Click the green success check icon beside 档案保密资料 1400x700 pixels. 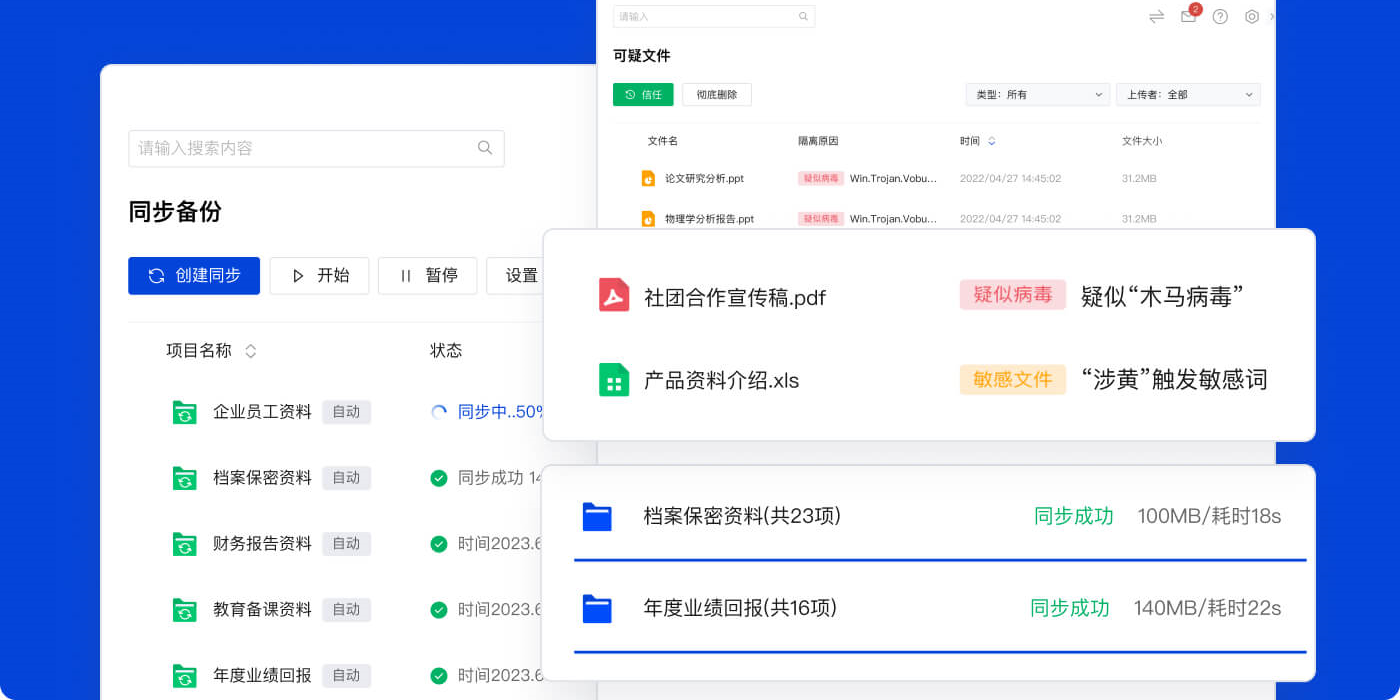tap(439, 477)
